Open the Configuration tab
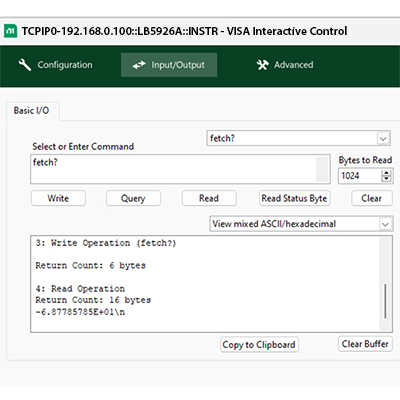The height and width of the screenshot is (400, 400). point(55,65)
